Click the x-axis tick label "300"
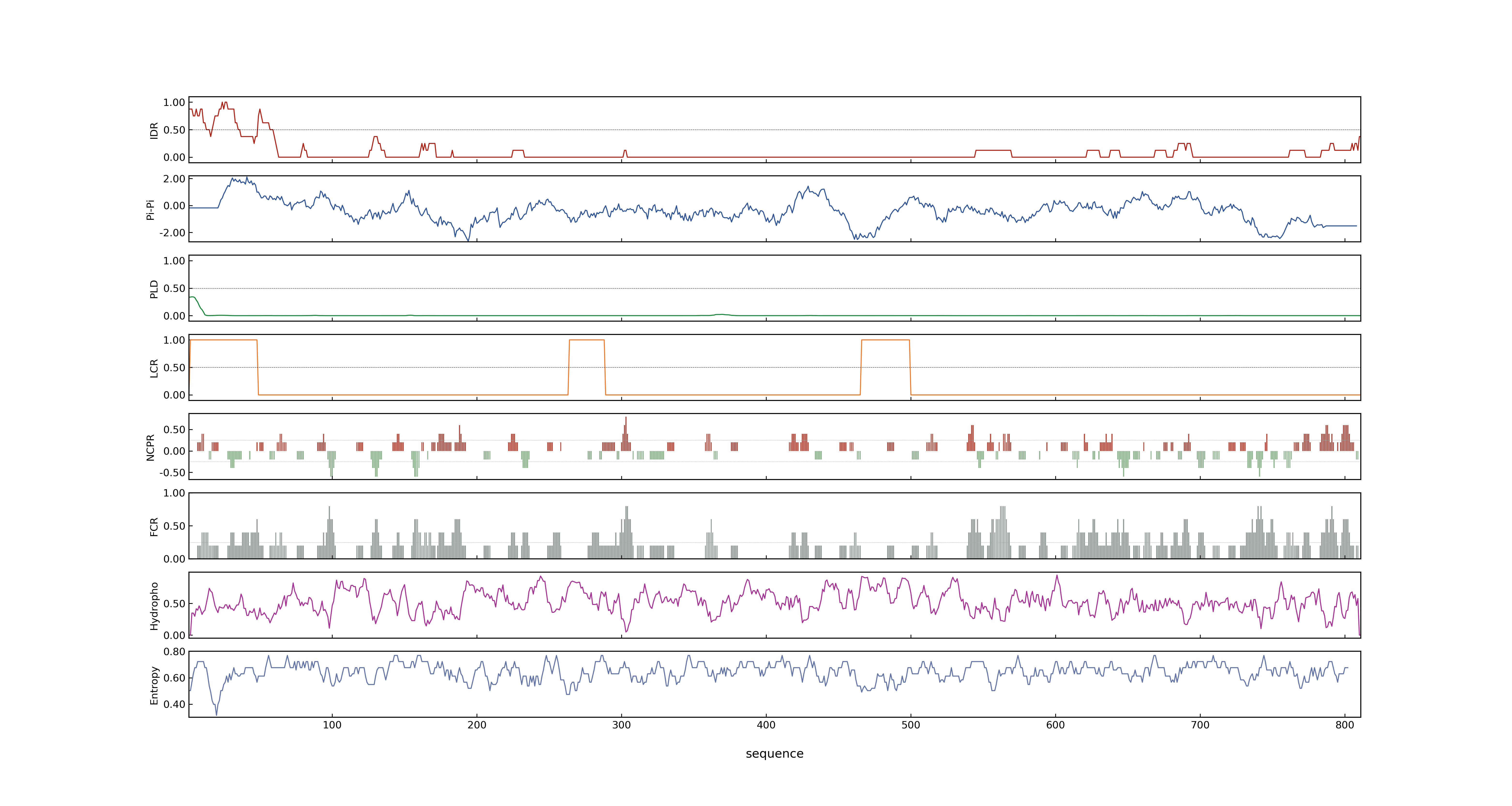The image size is (1512, 806). click(621, 725)
